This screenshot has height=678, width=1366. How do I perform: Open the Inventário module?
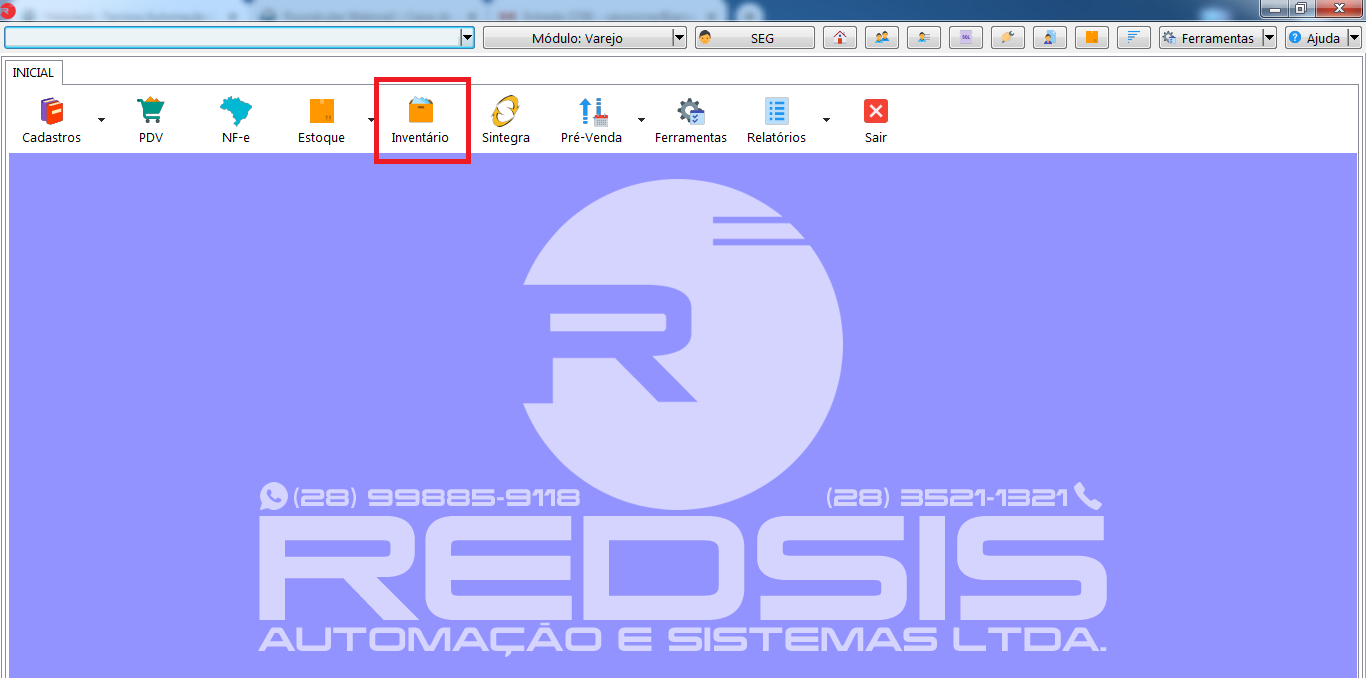tap(420, 121)
